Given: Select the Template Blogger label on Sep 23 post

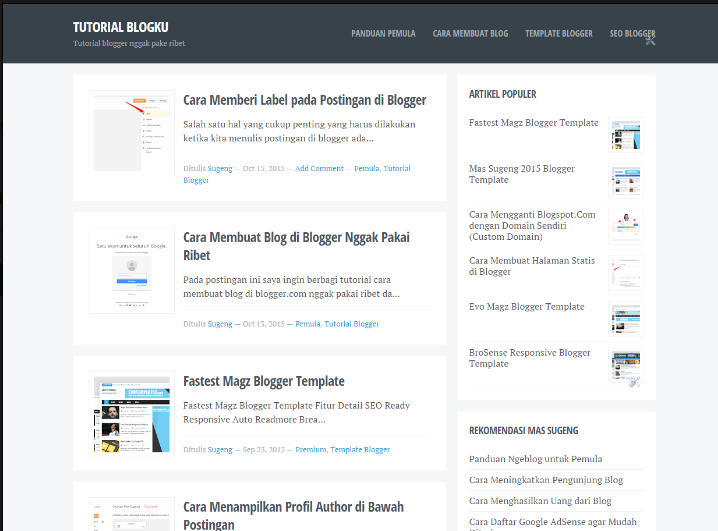Looking at the screenshot, I should tap(360, 449).
